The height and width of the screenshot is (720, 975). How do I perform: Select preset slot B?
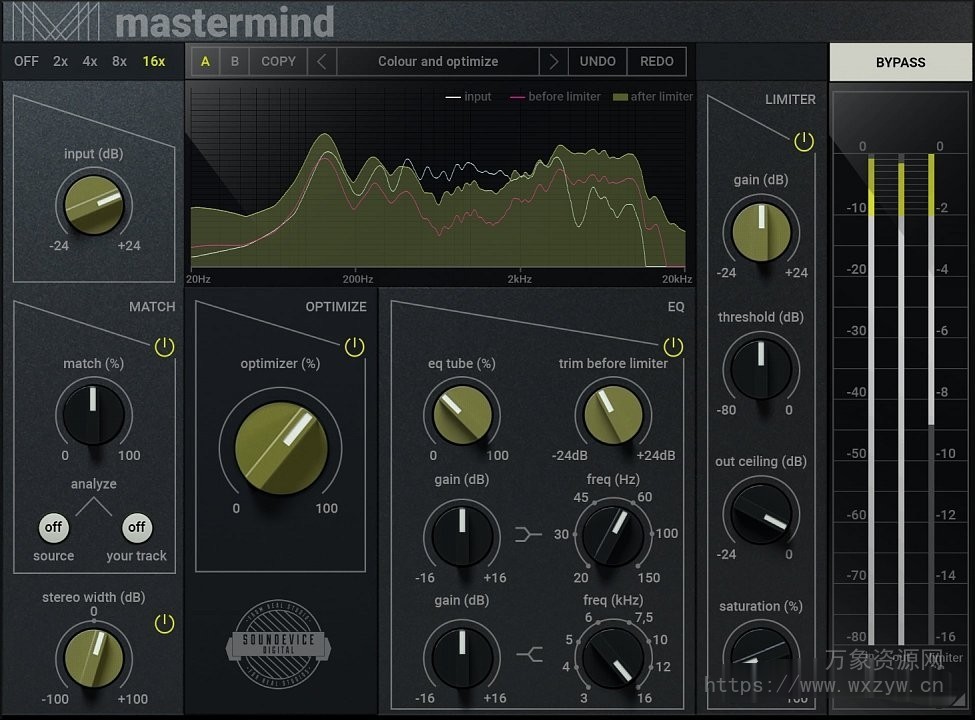pyautogui.click(x=234, y=61)
